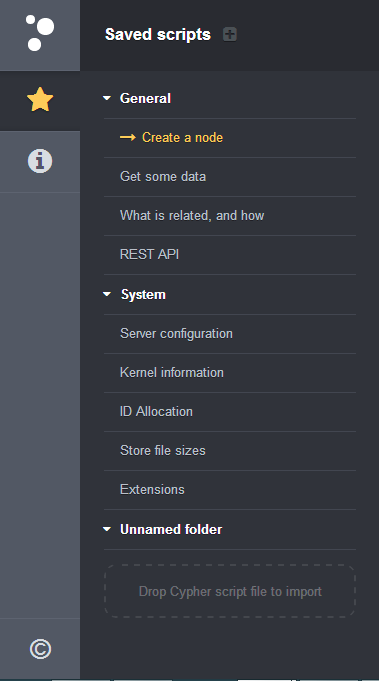The width and height of the screenshot is (379, 681).
Task: Open the star Favorites sidebar tab
Action: [x=40, y=100]
